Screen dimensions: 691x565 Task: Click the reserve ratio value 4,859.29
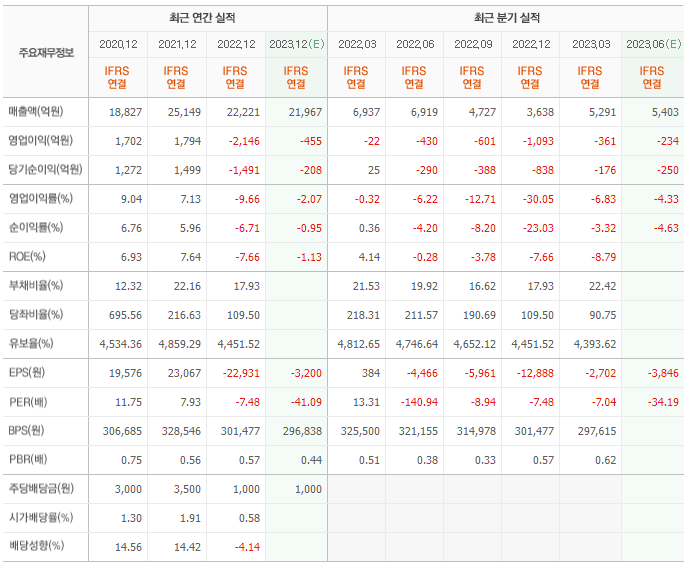(x=180, y=344)
